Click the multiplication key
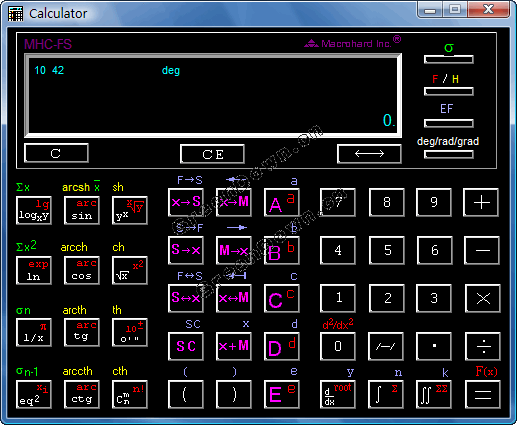517x425 pixels. pos(483,298)
